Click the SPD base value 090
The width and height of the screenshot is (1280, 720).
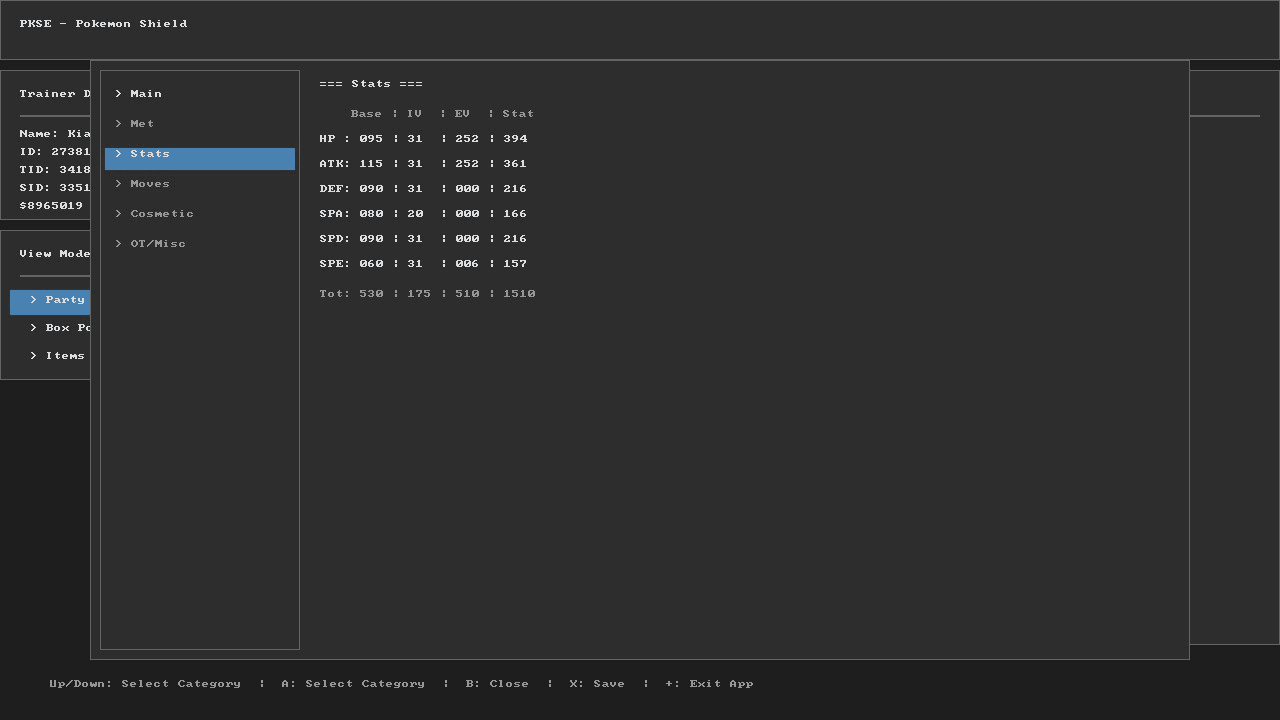(x=371, y=239)
